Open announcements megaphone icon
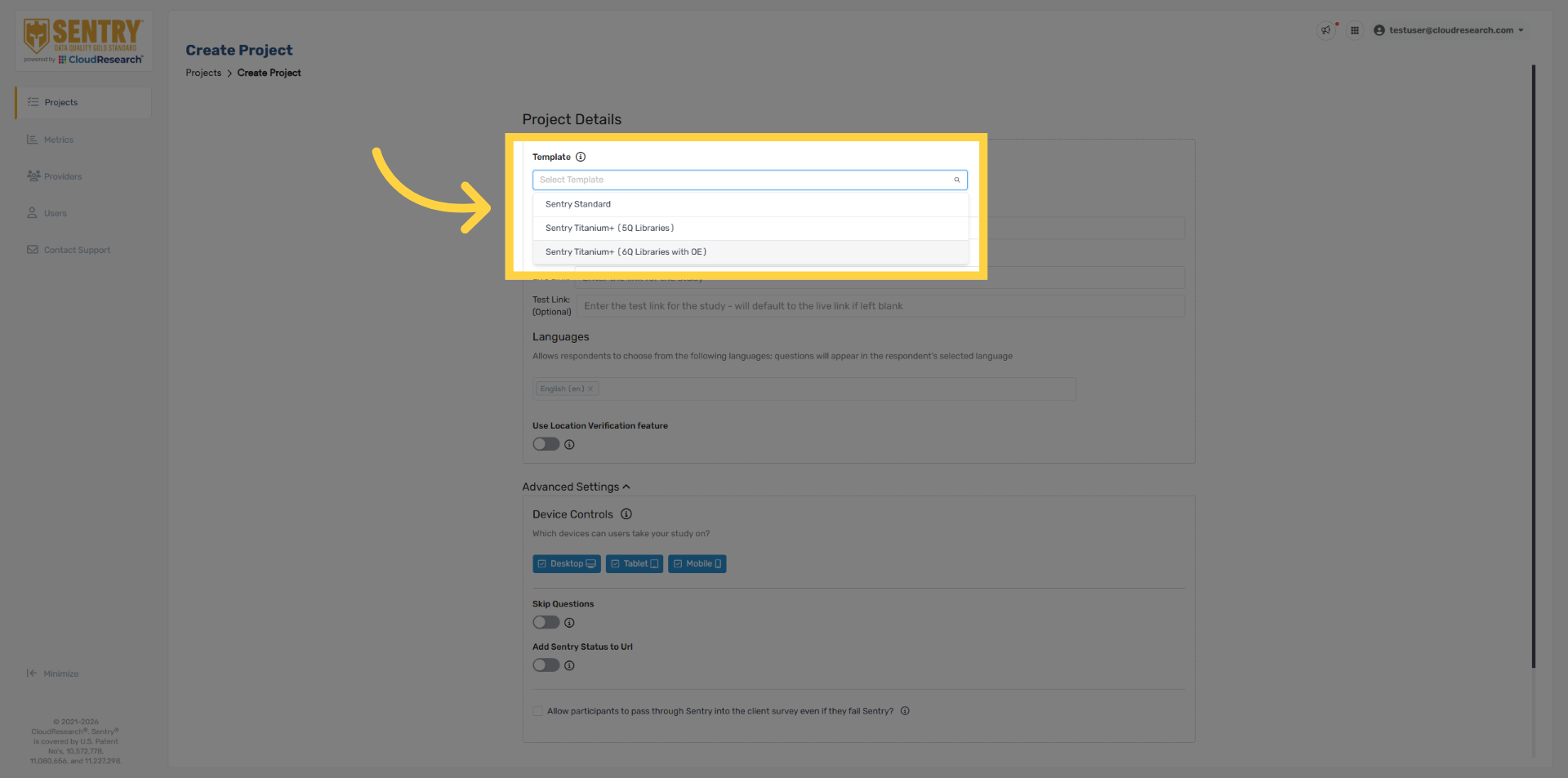The height and width of the screenshot is (778, 1568). pos(1326,30)
